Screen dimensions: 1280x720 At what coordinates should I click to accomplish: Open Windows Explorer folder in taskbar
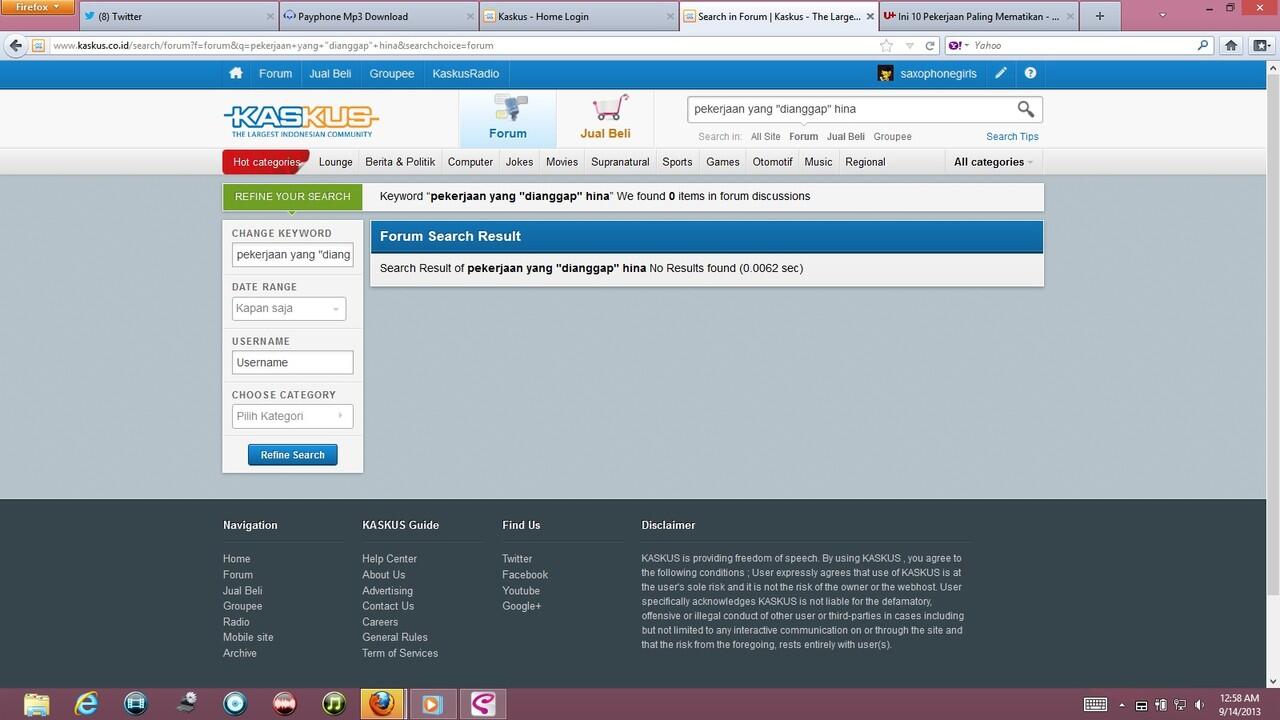(36, 704)
